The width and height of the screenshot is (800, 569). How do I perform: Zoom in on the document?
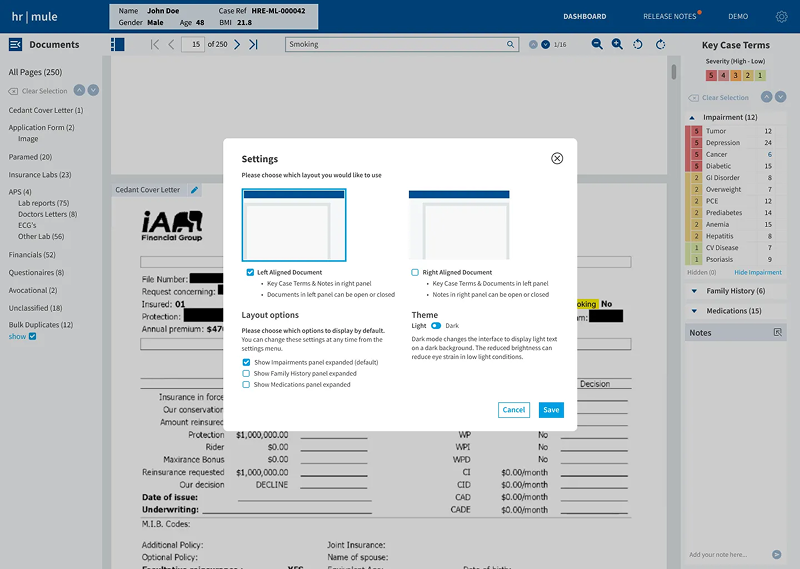[617, 44]
